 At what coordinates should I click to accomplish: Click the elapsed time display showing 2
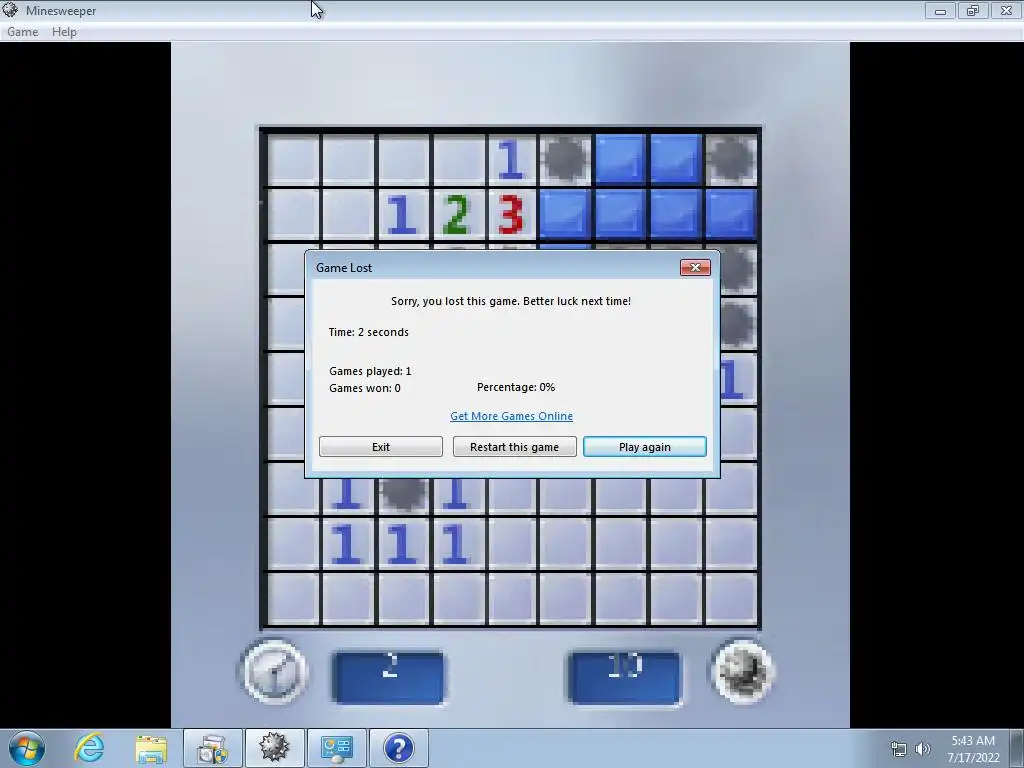click(389, 677)
